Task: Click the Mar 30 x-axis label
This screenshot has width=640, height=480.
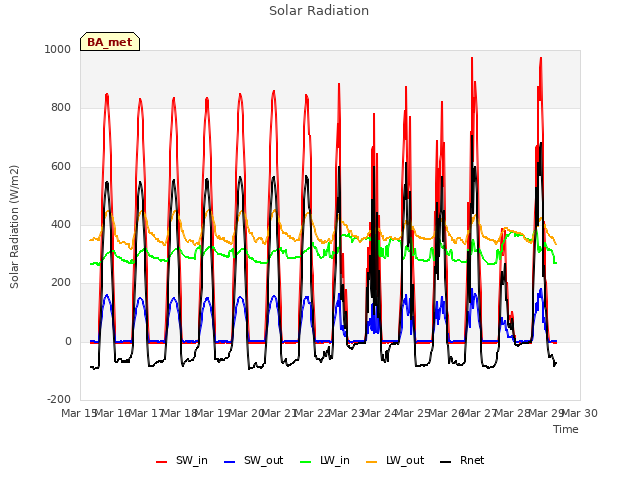Action: pos(580,413)
